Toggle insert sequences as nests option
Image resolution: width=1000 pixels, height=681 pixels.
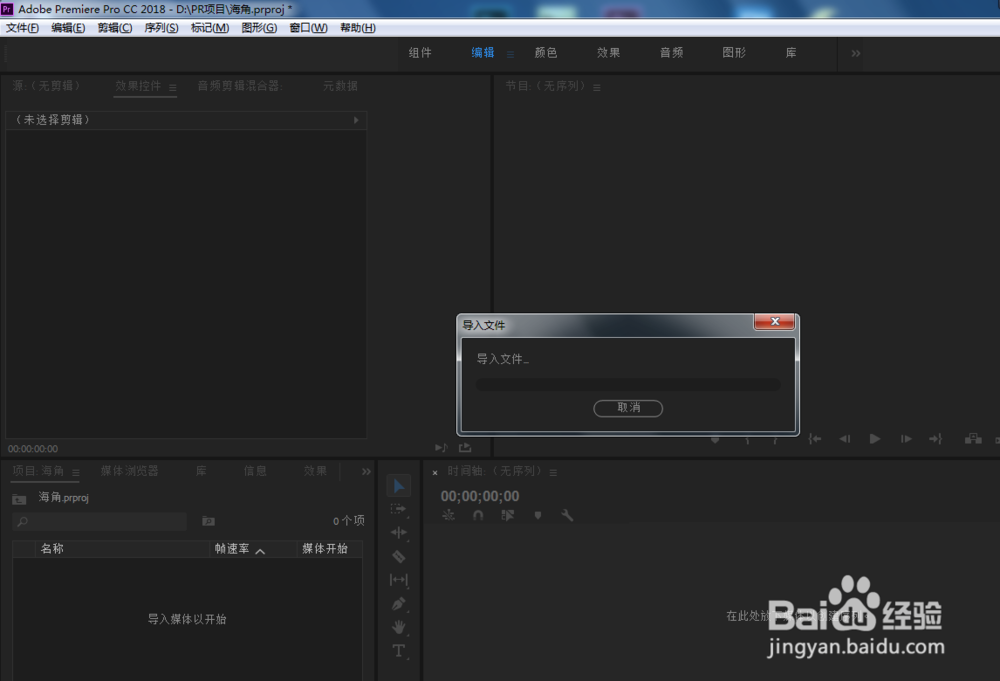(x=448, y=515)
